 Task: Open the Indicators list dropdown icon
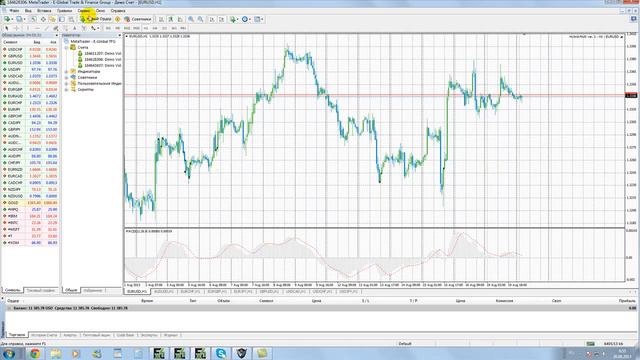(x=233, y=19)
